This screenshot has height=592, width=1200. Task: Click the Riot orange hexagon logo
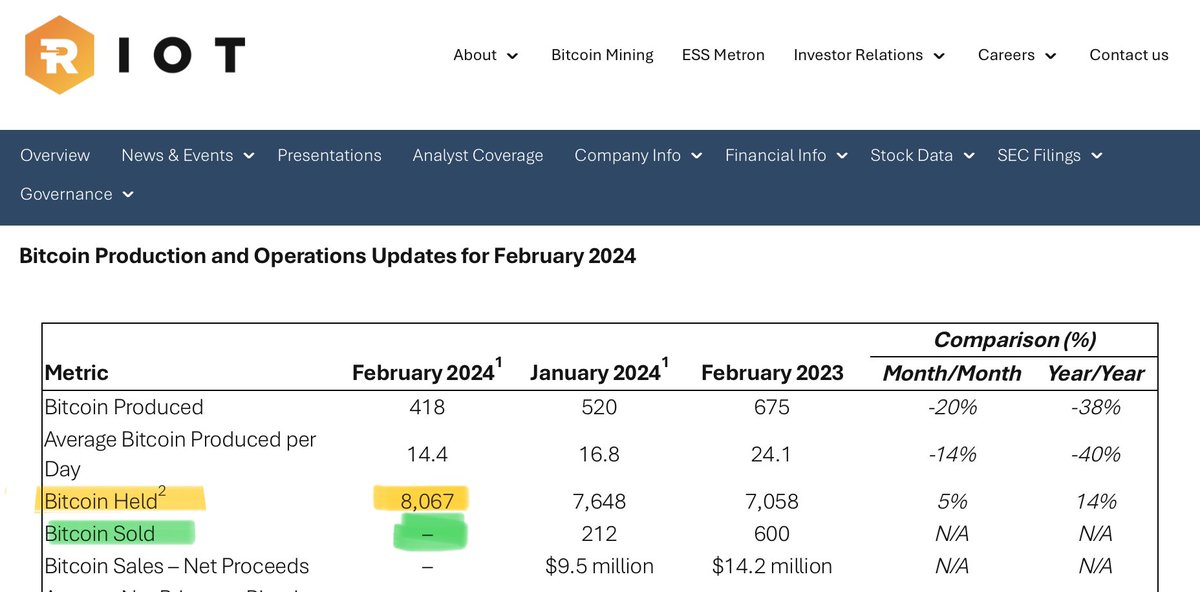tap(60, 55)
